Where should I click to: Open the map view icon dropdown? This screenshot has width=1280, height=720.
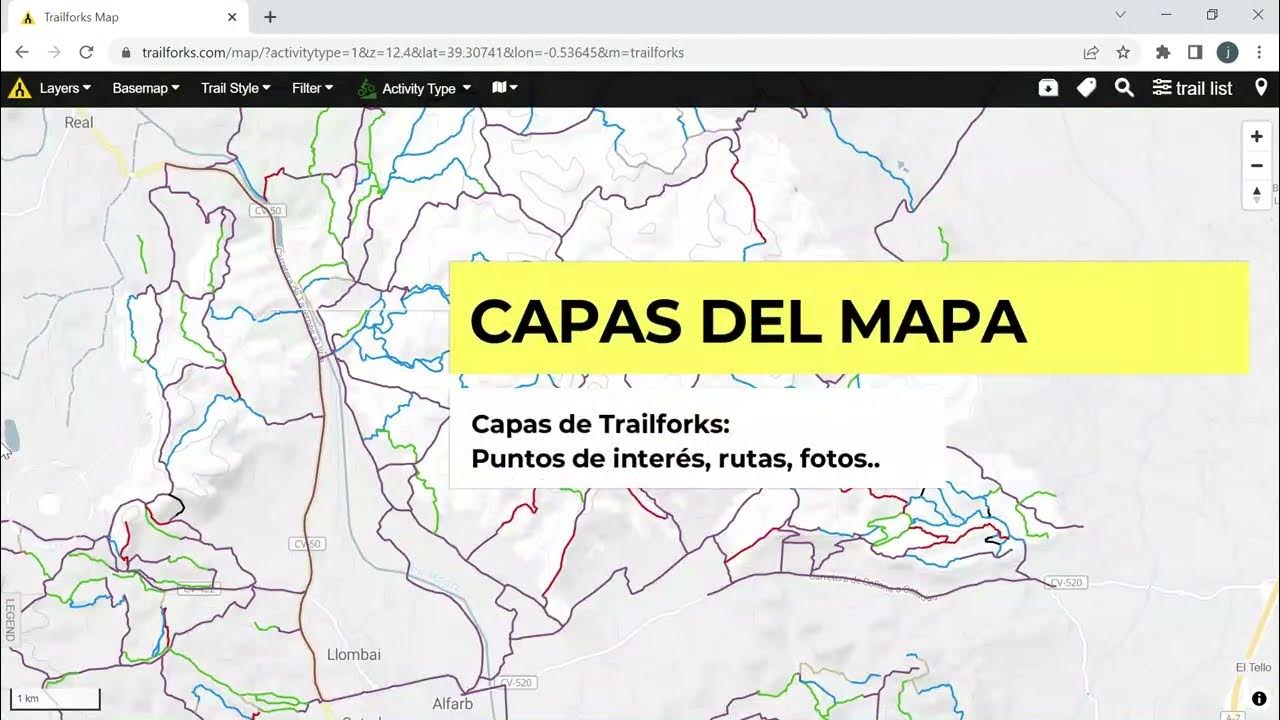[505, 88]
